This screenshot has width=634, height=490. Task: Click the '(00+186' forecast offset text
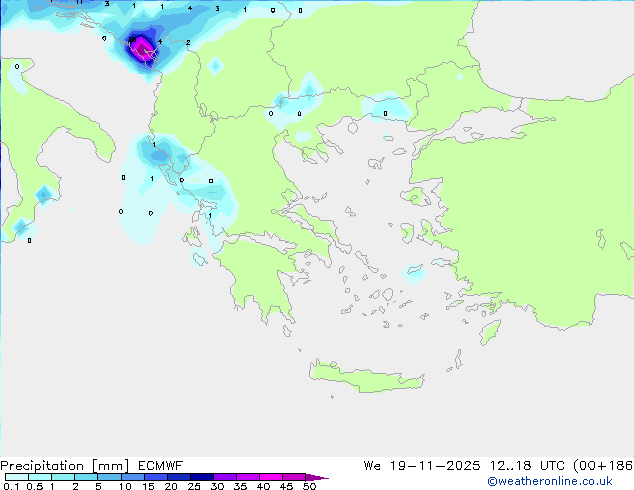(x=603, y=466)
